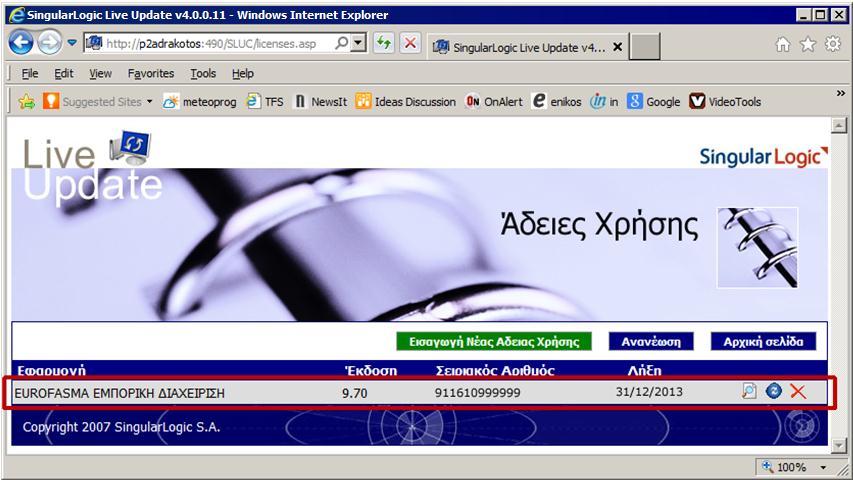
Task: Click Copyright 2007 SingularLogic S.A. text
Action: pyautogui.click(x=121, y=427)
